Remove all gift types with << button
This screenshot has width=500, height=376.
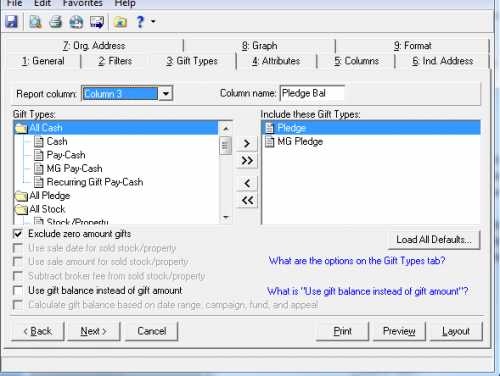tap(247, 200)
